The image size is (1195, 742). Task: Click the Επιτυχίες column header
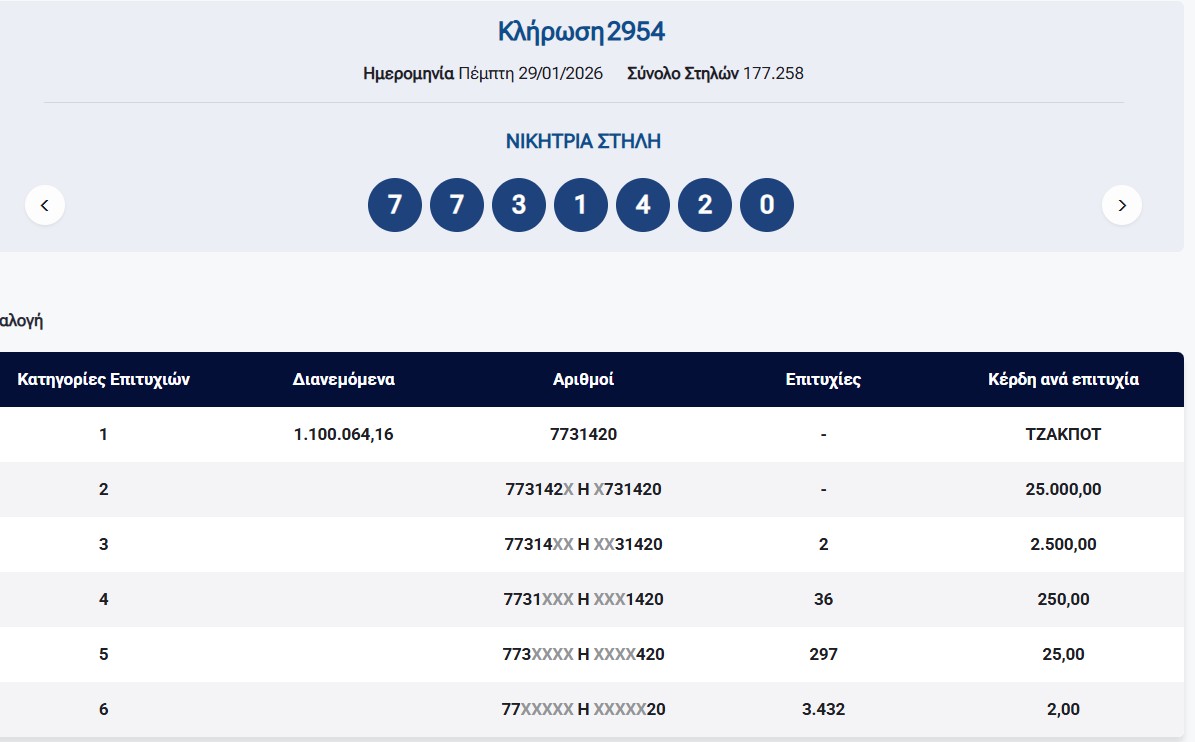823,380
